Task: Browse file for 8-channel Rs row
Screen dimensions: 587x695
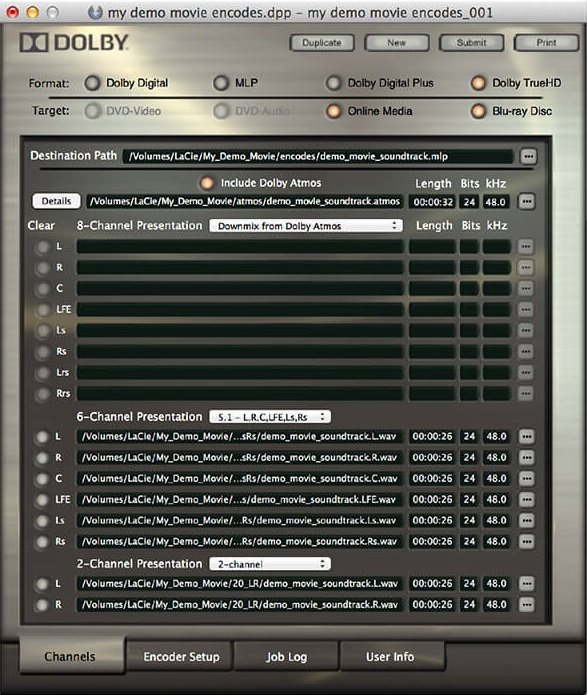Action: tap(525, 351)
